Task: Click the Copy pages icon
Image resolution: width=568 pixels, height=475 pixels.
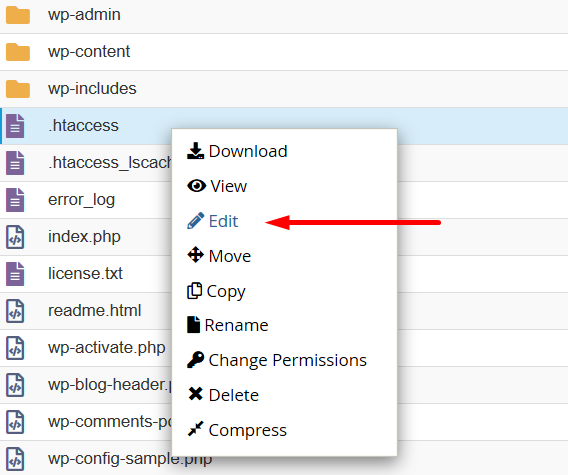Action: pyautogui.click(x=195, y=291)
